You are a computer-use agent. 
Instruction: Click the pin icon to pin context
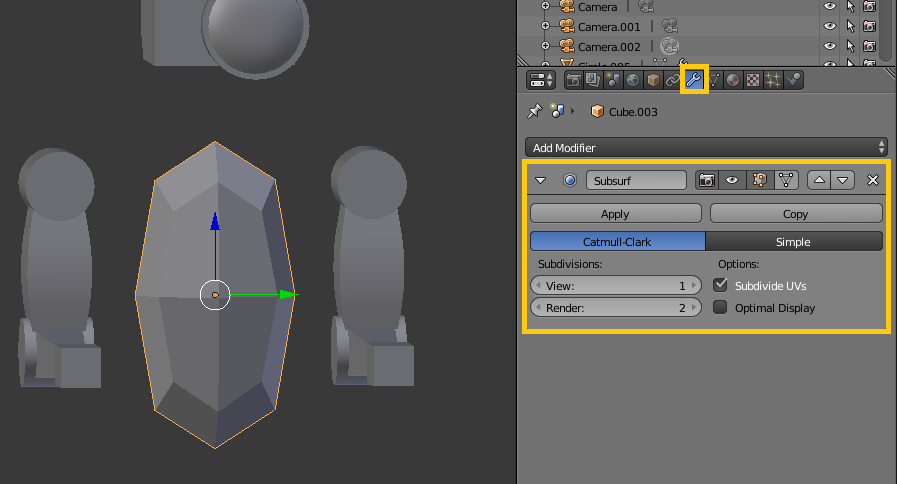pyautogui.click(x=534, y=111)
